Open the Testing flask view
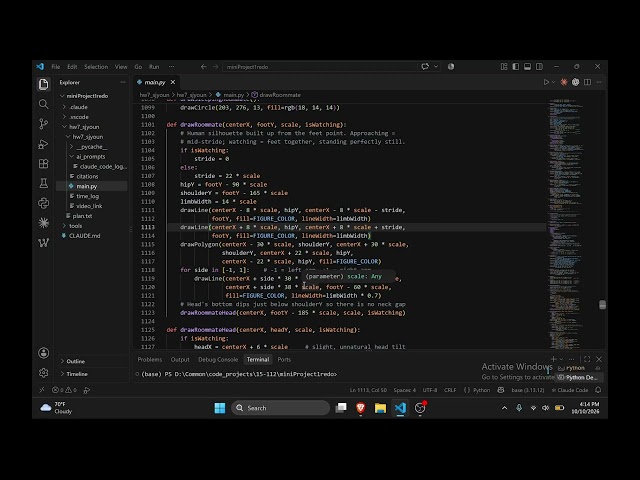The width and height of the screenshot is (640, 480). 43,183
